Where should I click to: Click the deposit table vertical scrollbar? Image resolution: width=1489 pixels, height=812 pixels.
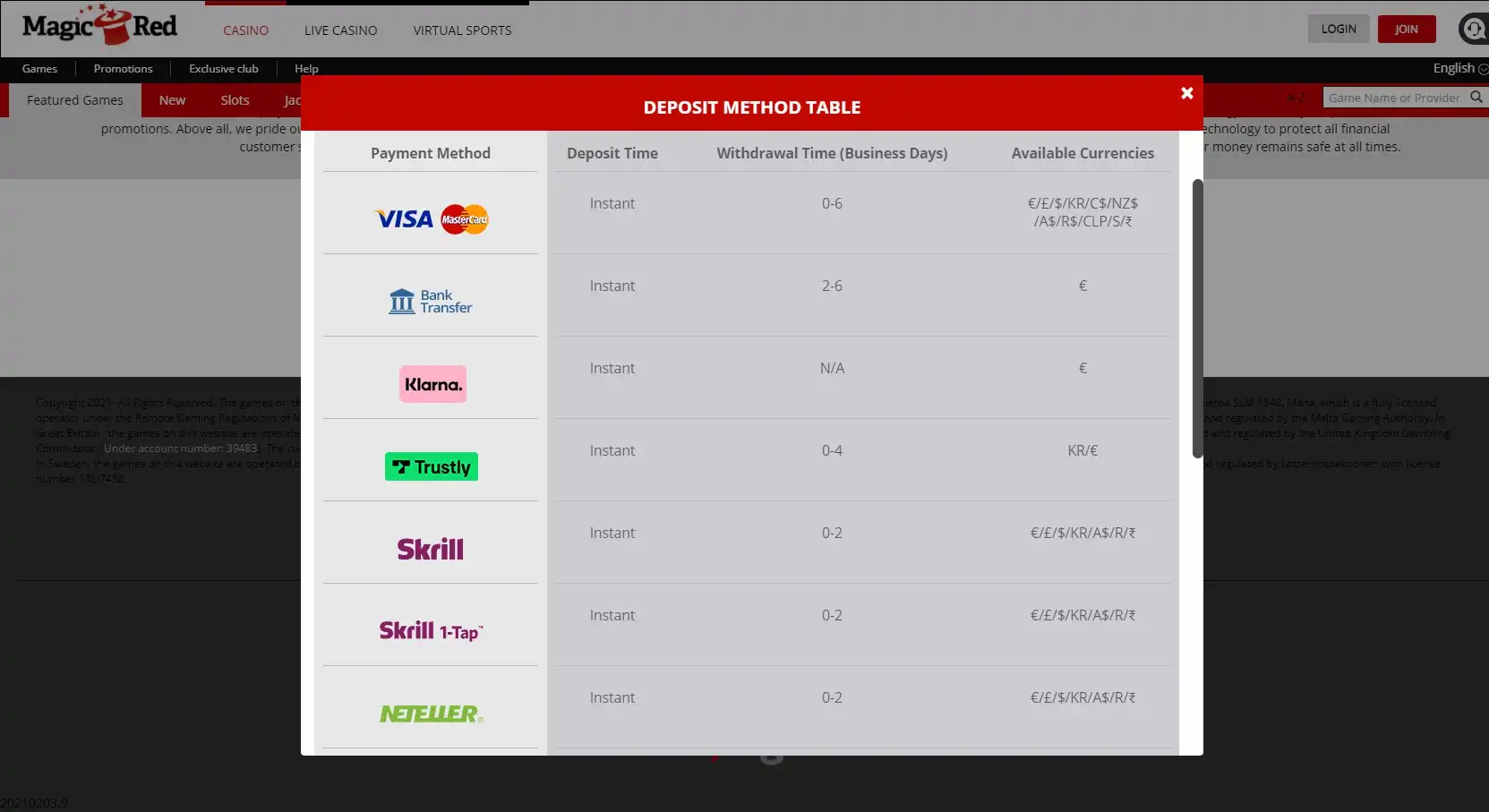pyautogui.click(x=1197, y=318)
